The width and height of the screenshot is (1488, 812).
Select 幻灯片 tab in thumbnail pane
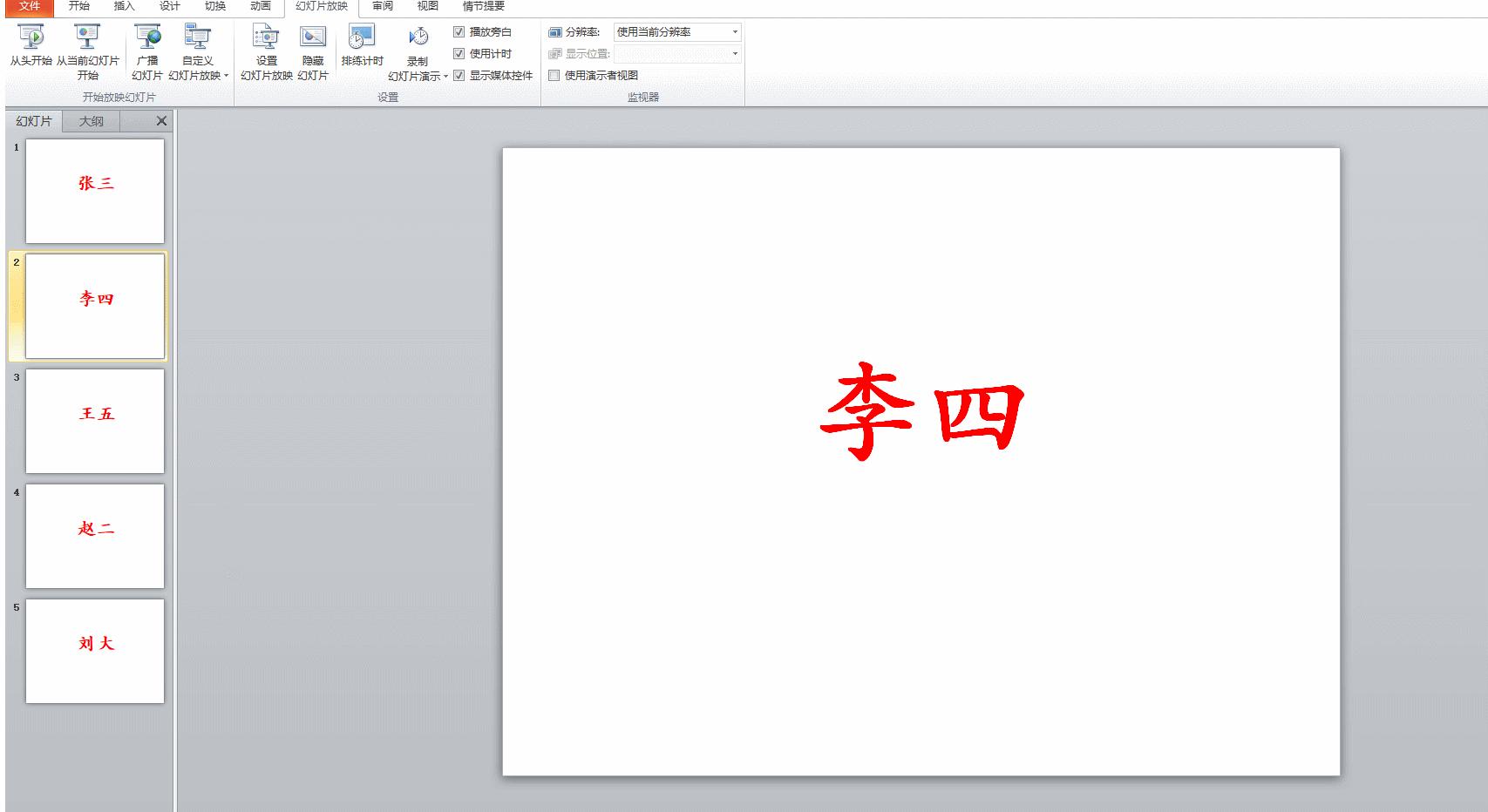click(34, 122)
